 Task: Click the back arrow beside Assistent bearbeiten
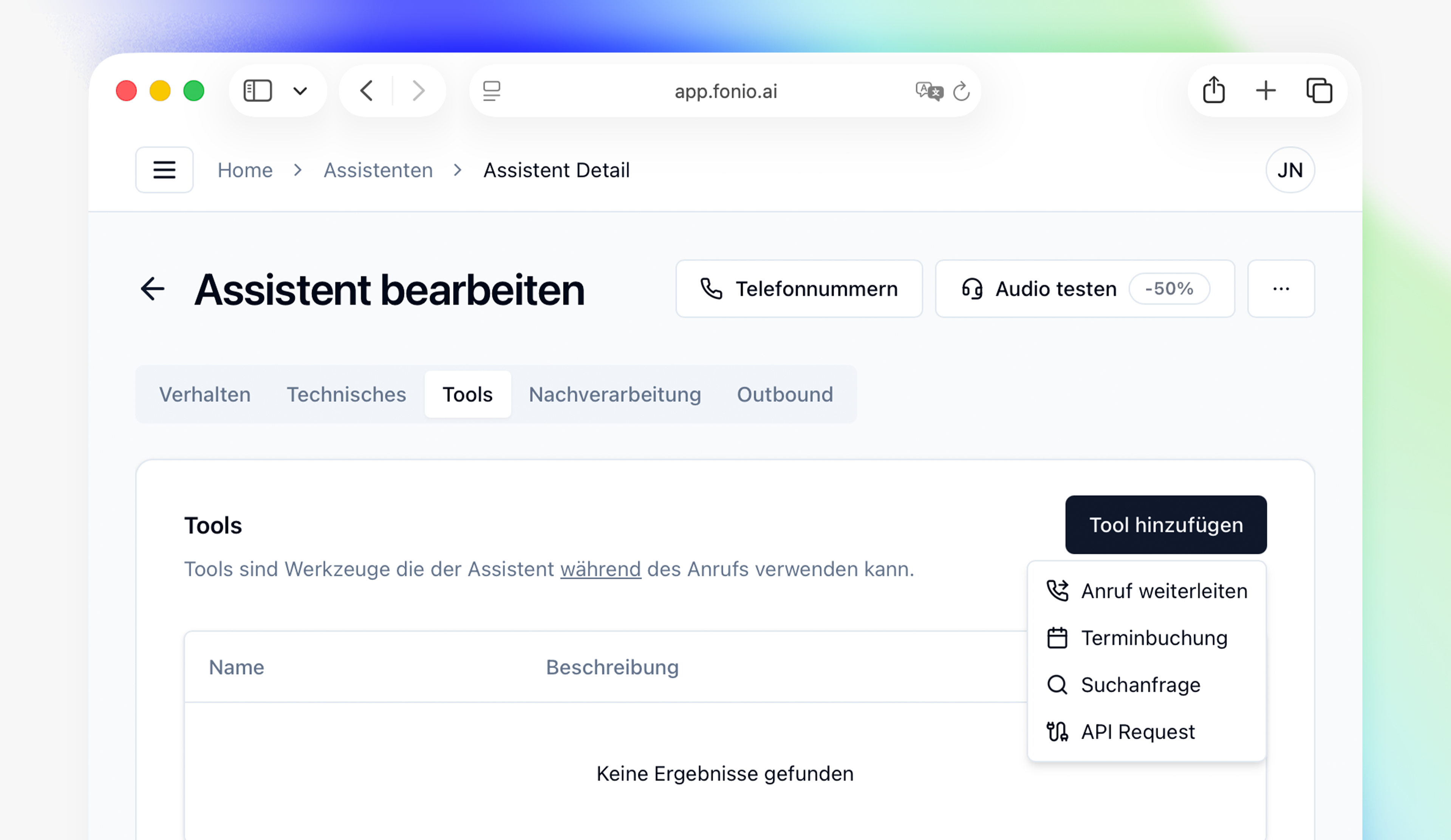(x=153, y=289)
